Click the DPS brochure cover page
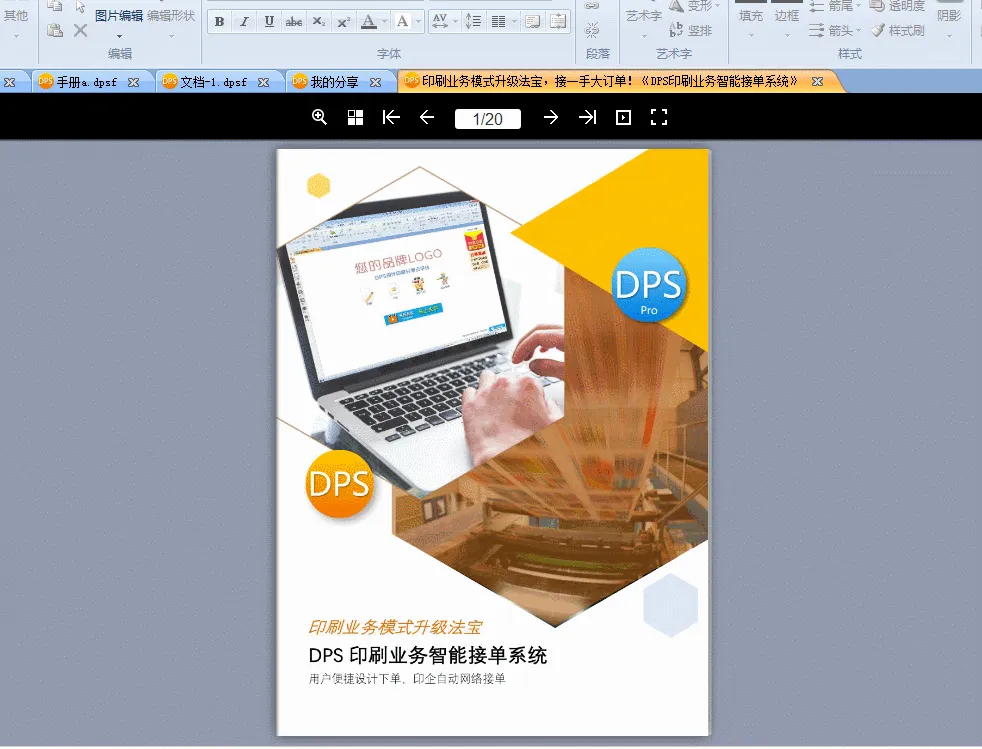This screenshot has width=982, height=749. click(x=493, y=442)
